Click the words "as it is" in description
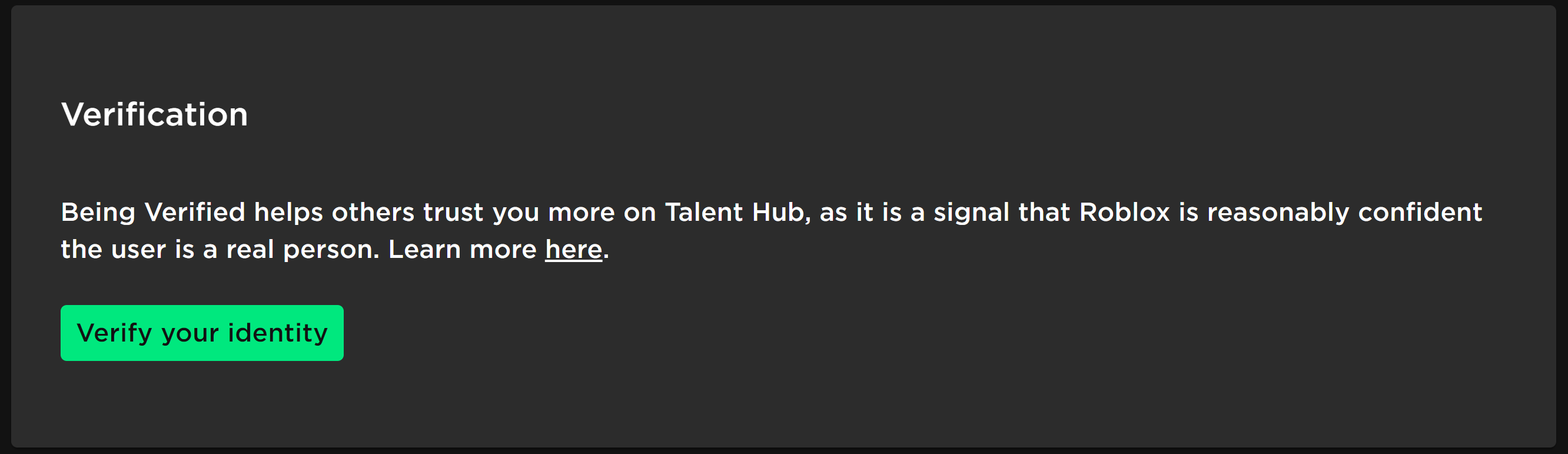 860,213
